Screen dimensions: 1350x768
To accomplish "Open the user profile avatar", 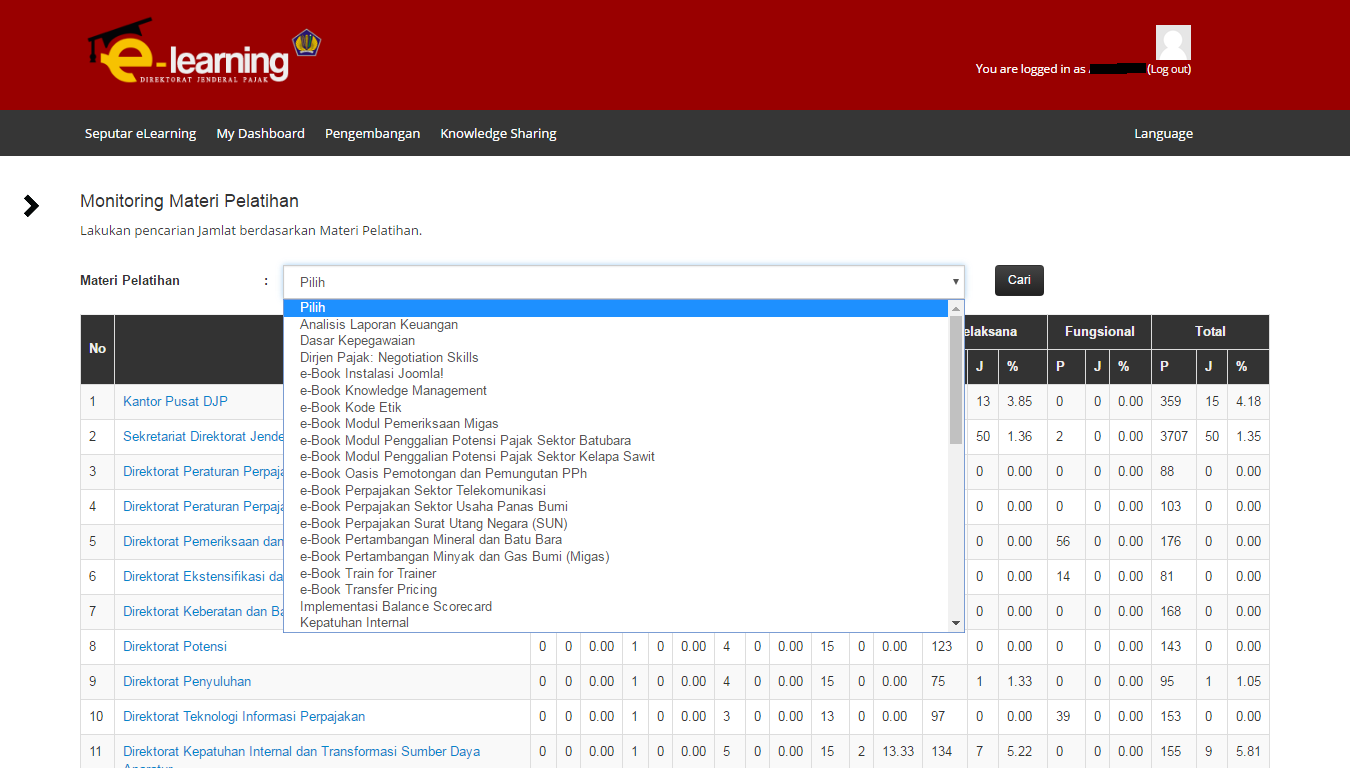I will point(1172,42).
